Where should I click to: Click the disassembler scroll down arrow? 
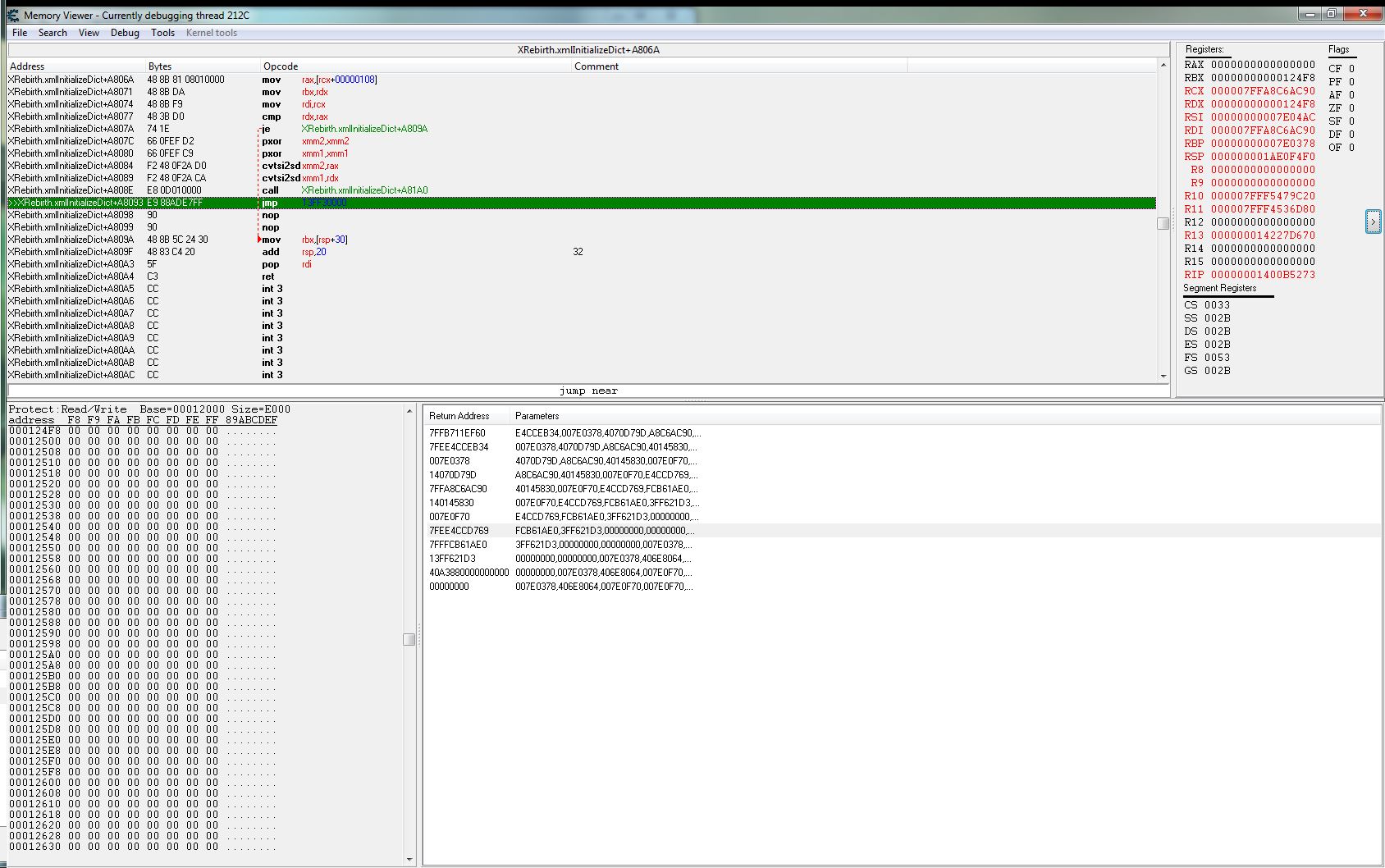pos(1163,376)
